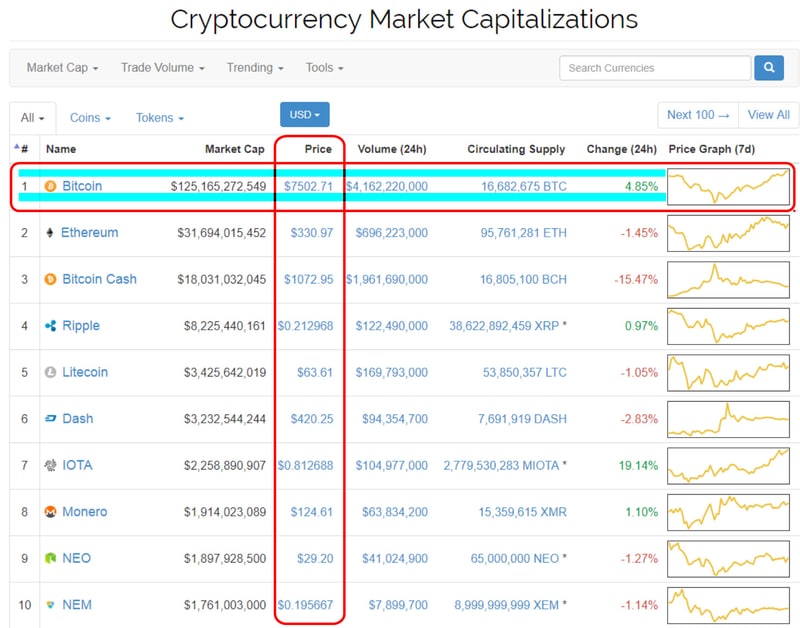Switch to the Coins tab
800x628 pixels.
point(90,118)
